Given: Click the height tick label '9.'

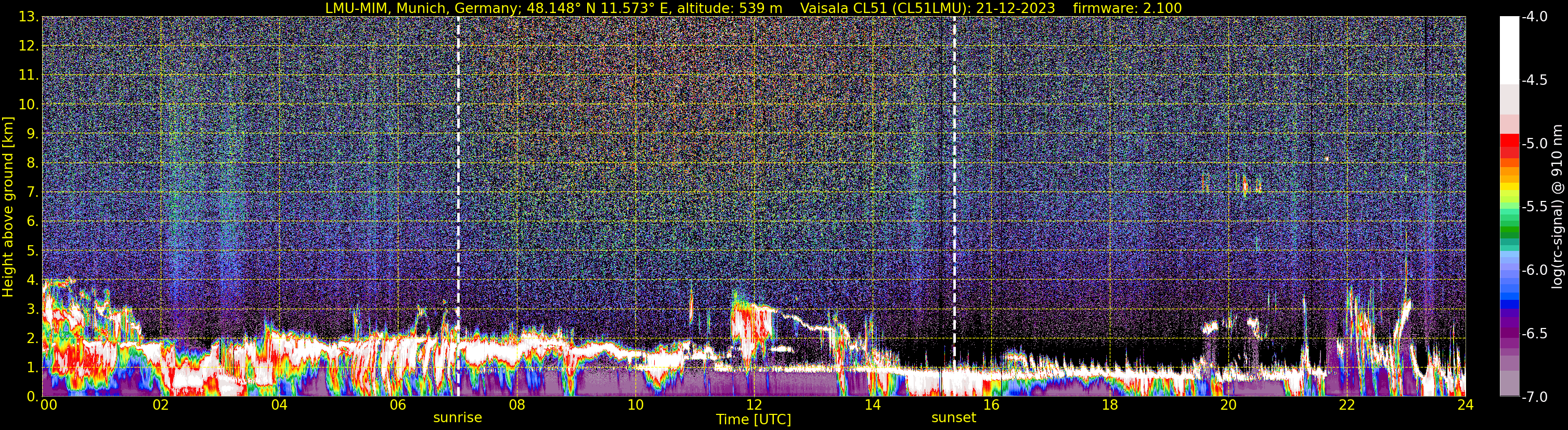Looking at the screenshot, I should [32, 134].
